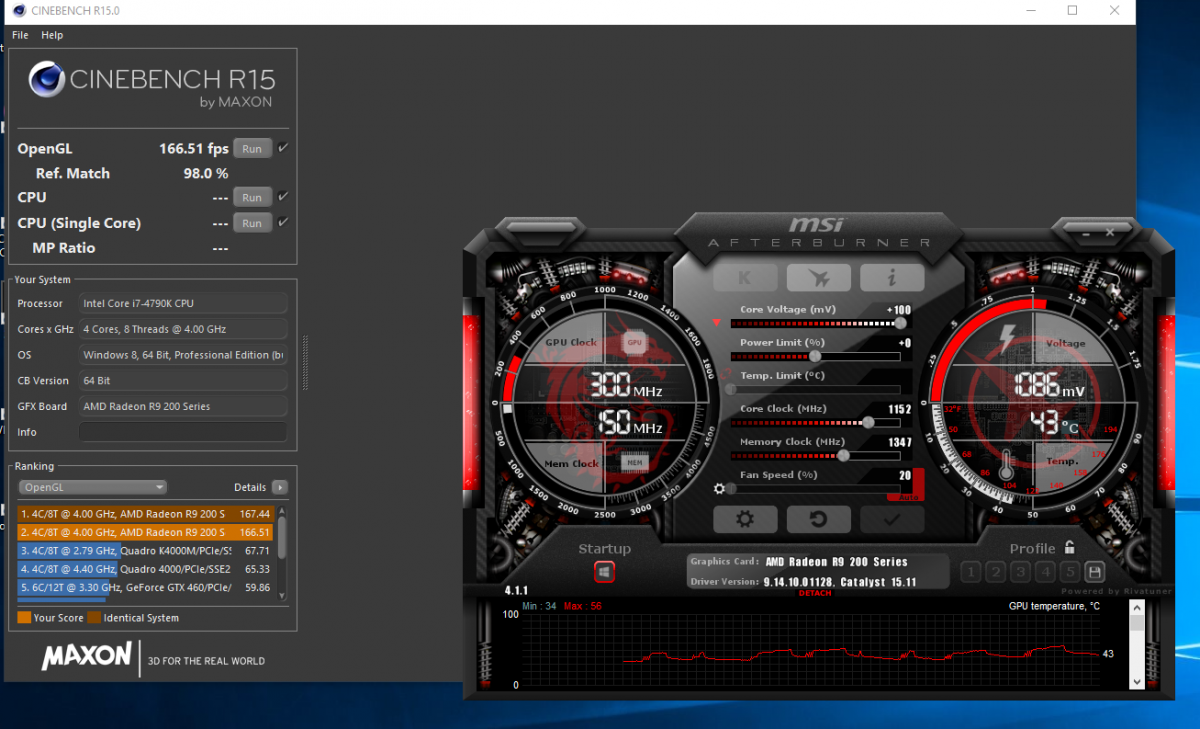
Task: Click the Profile padlock icon
Action: 1070,548
